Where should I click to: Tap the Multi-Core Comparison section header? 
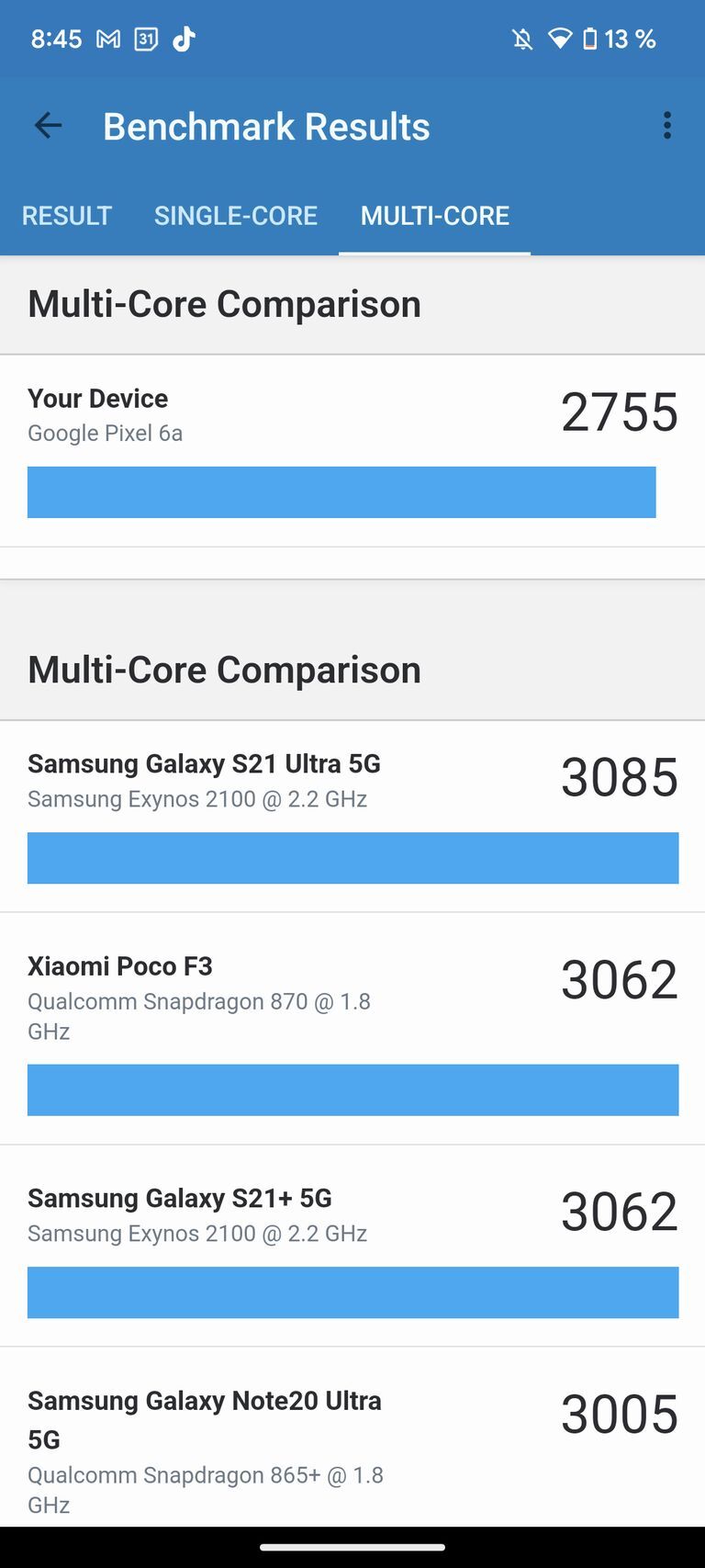224,303
